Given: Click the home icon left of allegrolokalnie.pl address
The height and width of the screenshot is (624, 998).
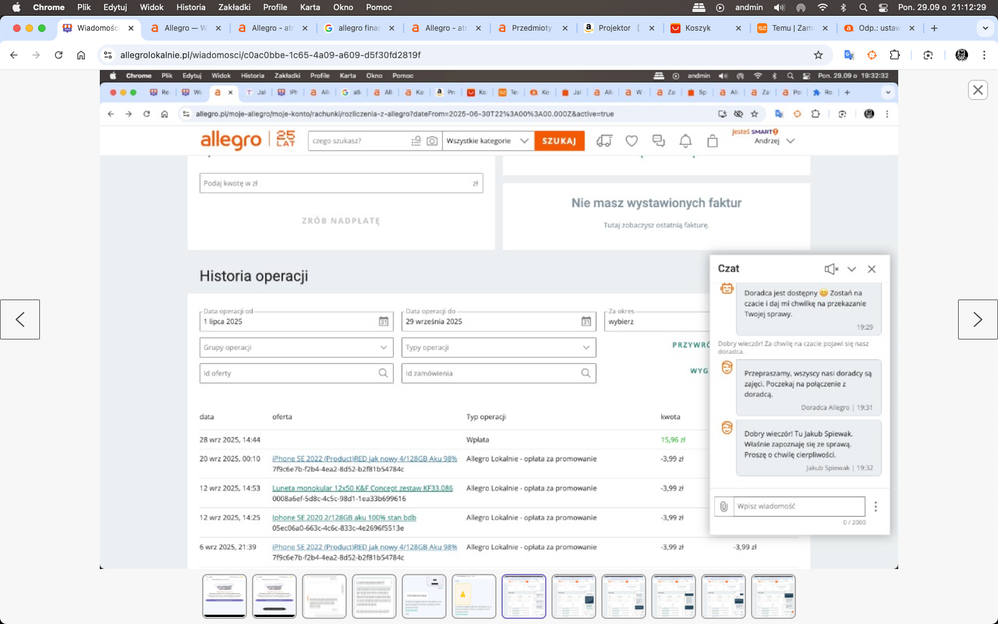Looking at the screenshot, I should click(x=81, y=55).
